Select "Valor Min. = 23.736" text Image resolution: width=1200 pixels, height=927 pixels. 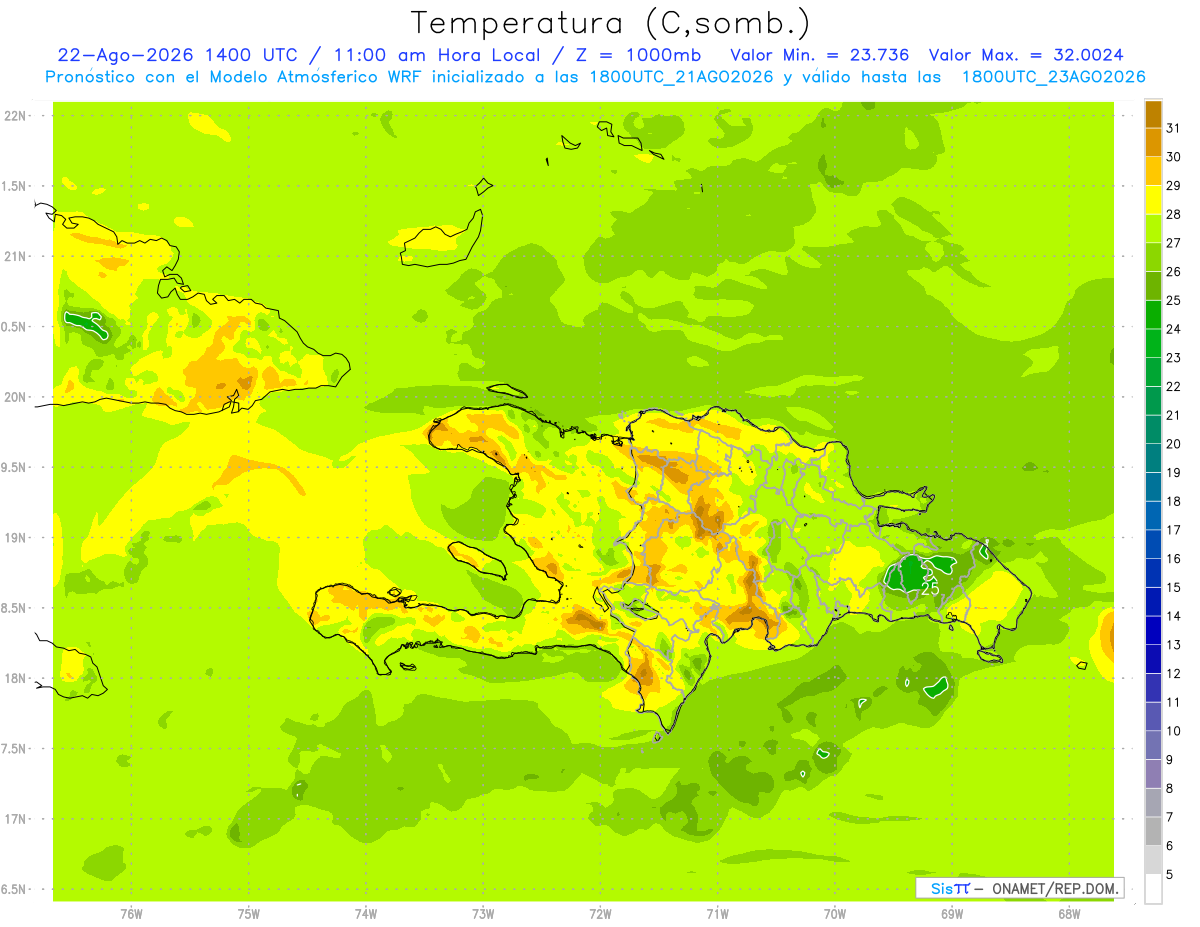click(x=820, y=55)
